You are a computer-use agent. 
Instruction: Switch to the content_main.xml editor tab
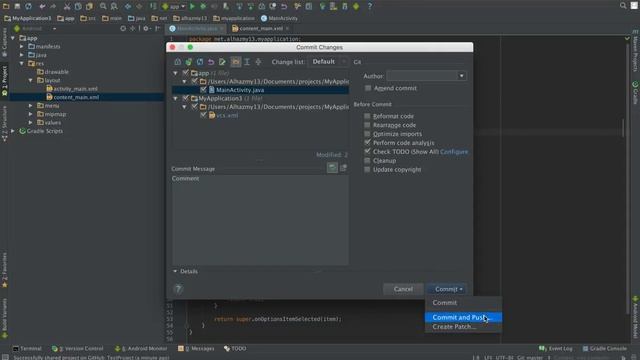(x=261, y=29)
